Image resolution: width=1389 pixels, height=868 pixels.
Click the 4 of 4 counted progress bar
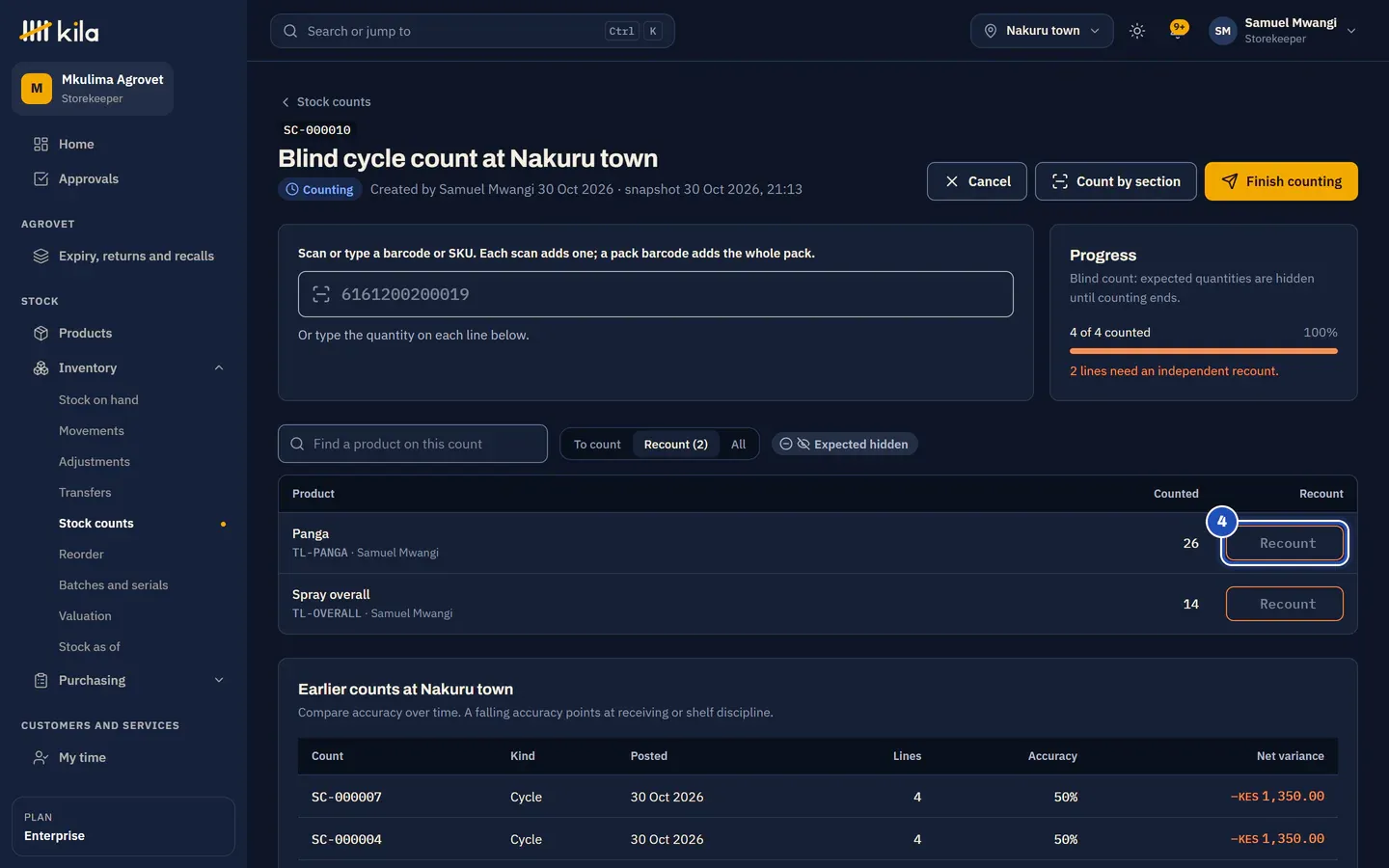pos(1204,351)
